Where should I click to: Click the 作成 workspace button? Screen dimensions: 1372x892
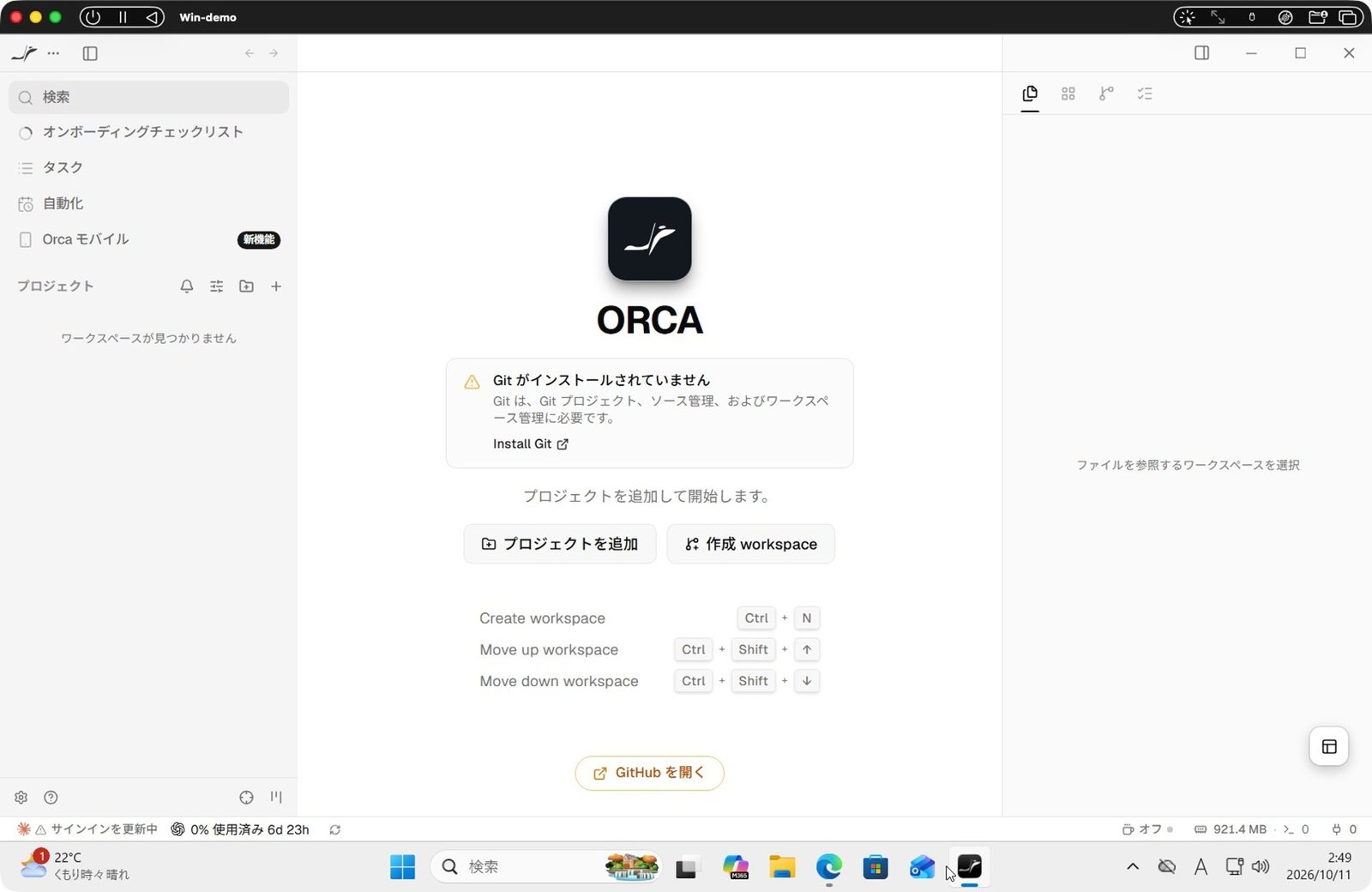pos(750,544)
